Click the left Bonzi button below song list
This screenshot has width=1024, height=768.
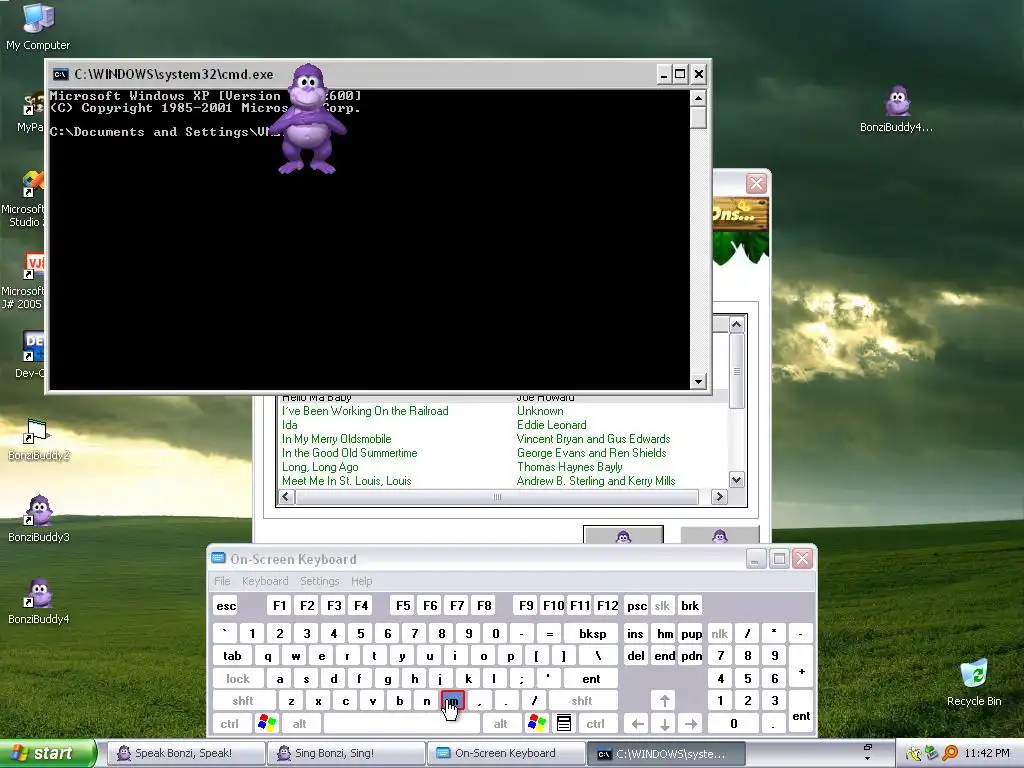(x=623, y=534)
